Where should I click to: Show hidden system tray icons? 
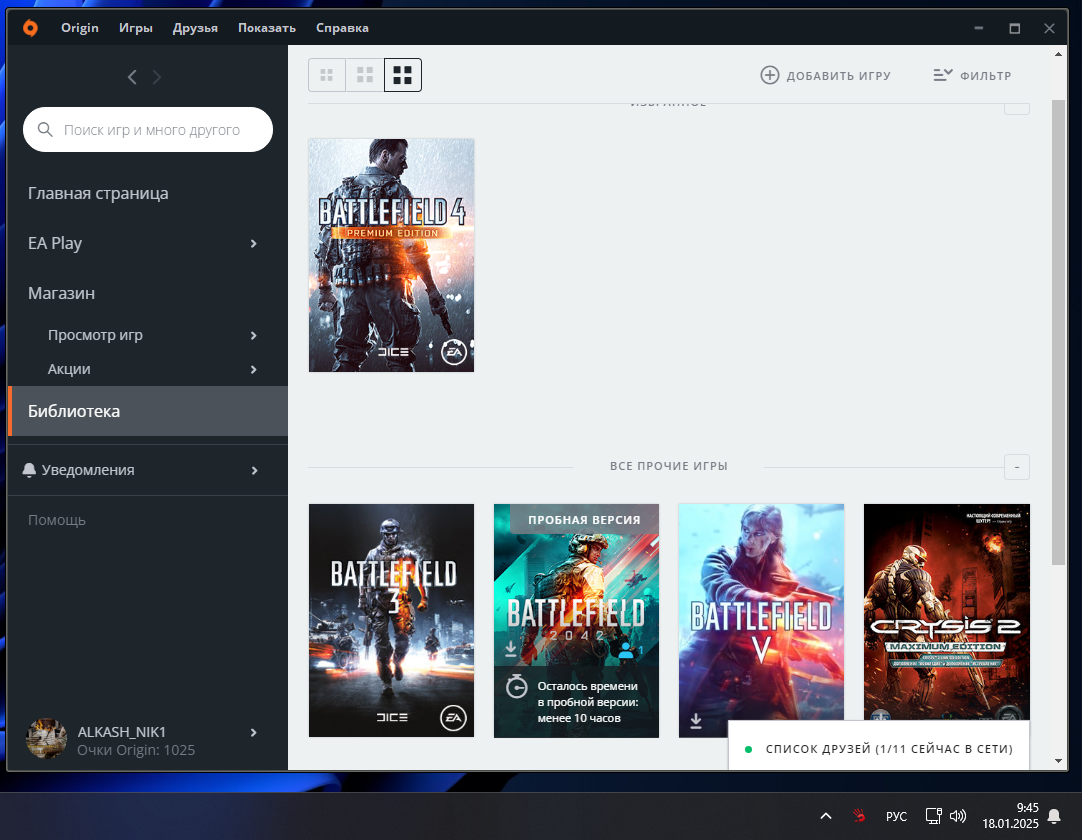[826, 816]
